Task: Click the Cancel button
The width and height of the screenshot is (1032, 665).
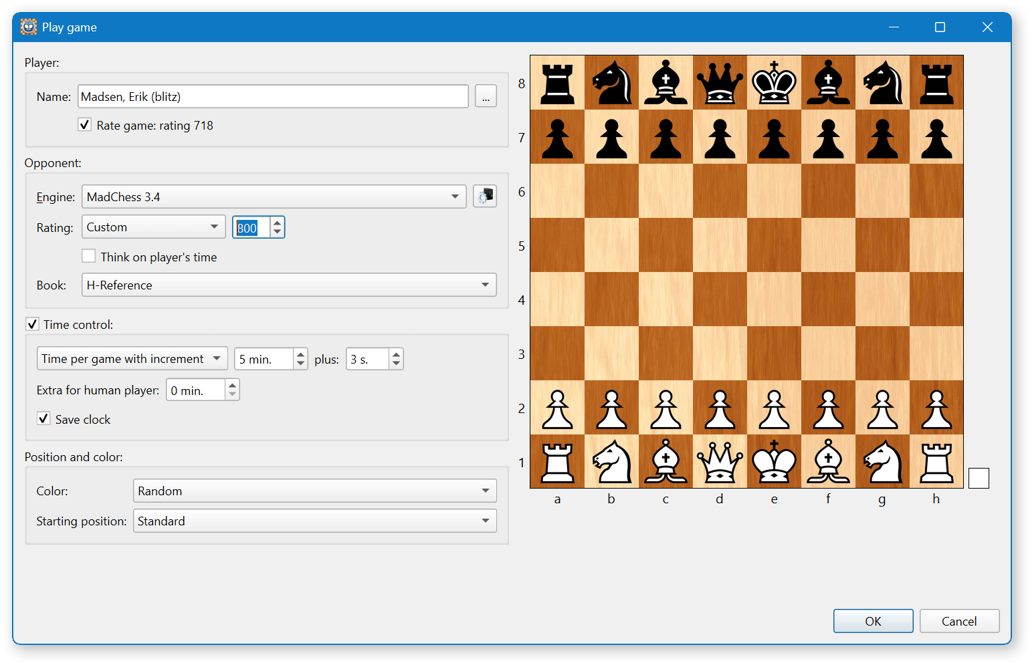Action: click(959, 621)
